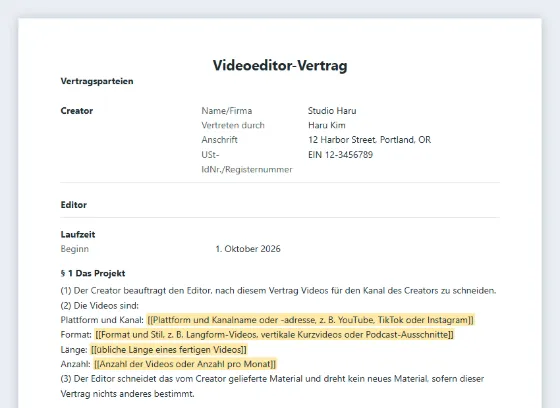Select the EIN 12-3456789 value
Screen dimensions: 560x408
click(x=340, y=155)
